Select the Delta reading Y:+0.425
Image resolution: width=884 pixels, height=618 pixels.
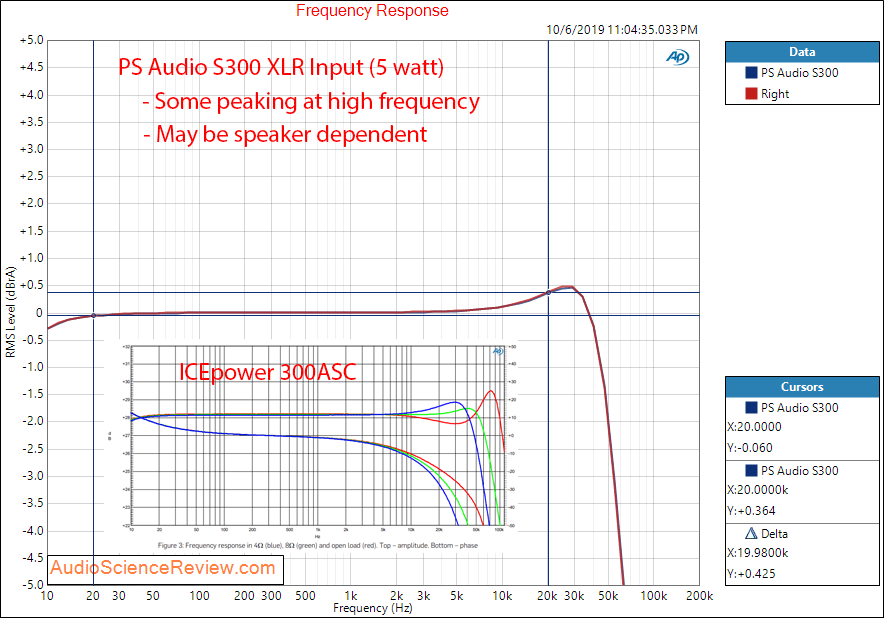pos(752,574)
